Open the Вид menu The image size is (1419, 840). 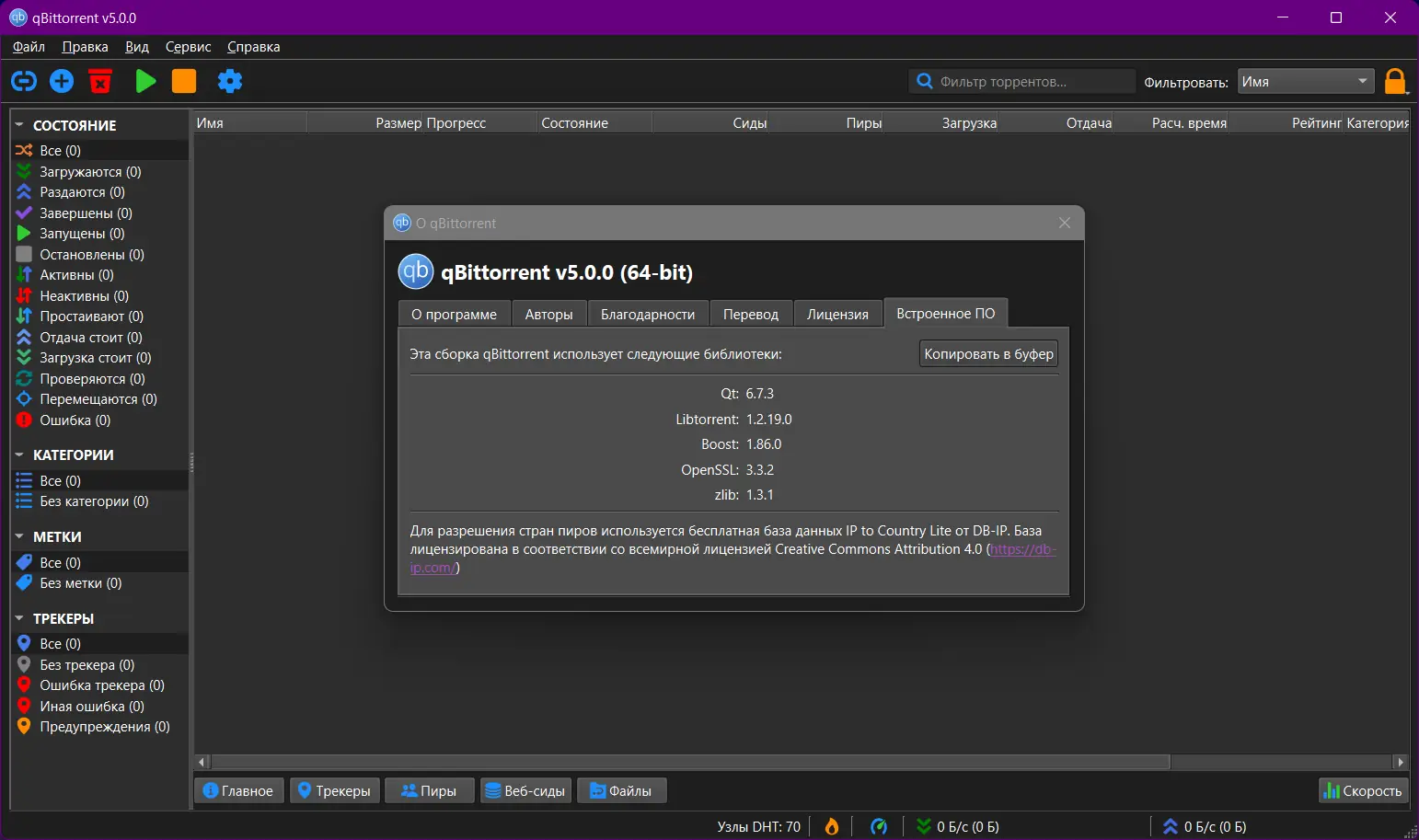click(137, 47)
